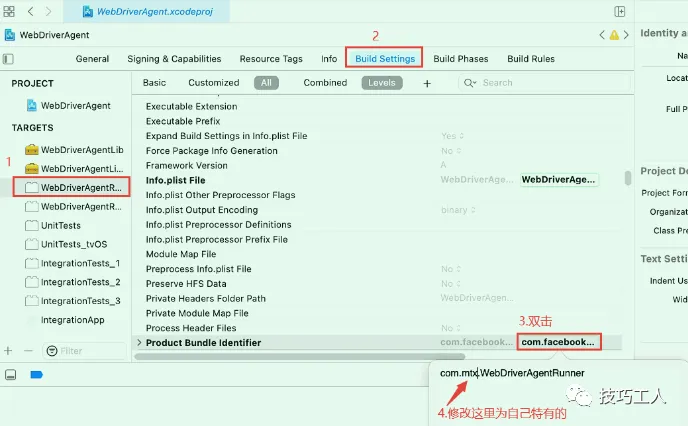Click the build settings Search field
This screenshot has width=688, height=426.
tap(544, 82)
